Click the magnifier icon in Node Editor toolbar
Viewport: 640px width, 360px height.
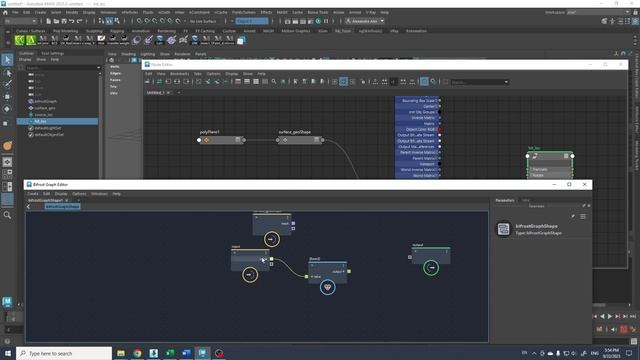coord(274,82)
